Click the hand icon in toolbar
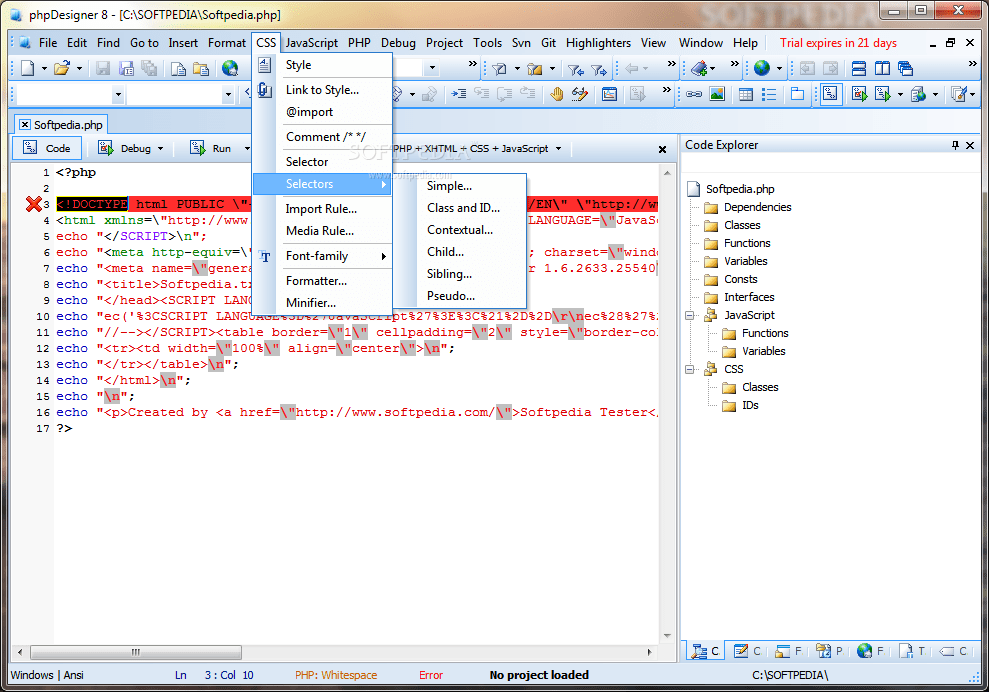The image size is (989, 692). tap(556, 94)
